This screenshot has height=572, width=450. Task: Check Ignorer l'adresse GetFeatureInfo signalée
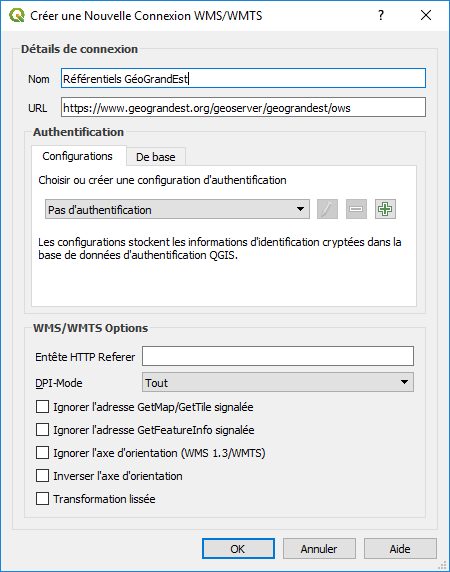[x=42, y=430]
